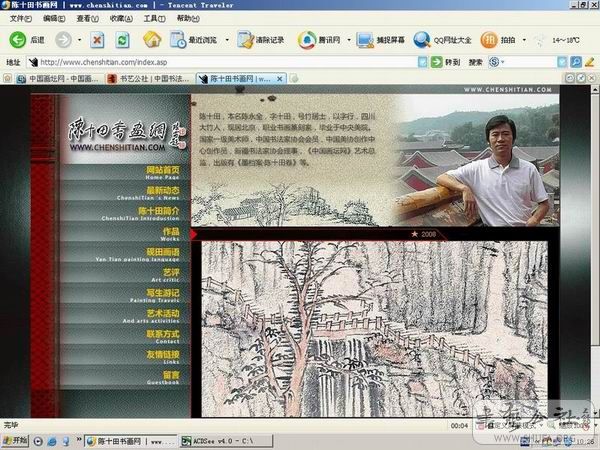The image size is (600, 450).
Task: Open 写生游记 Painting Travels link
Action: (155, 295)
